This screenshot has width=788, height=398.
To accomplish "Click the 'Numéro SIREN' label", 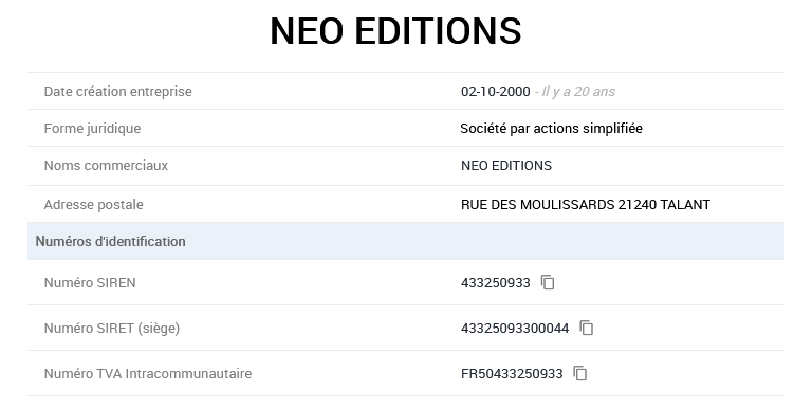I will point(89,283).
